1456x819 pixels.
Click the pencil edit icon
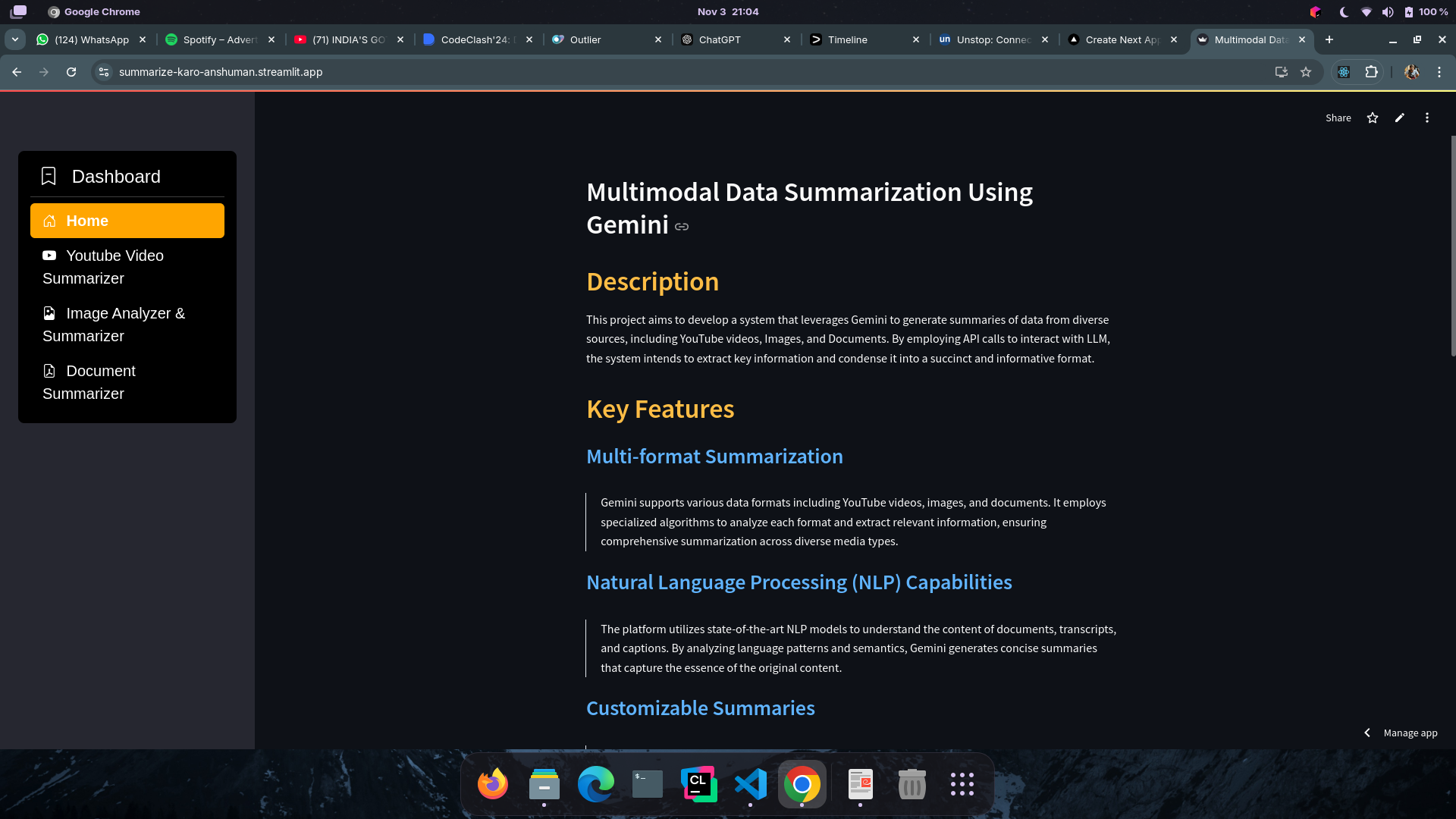[x=1399, y=118]
